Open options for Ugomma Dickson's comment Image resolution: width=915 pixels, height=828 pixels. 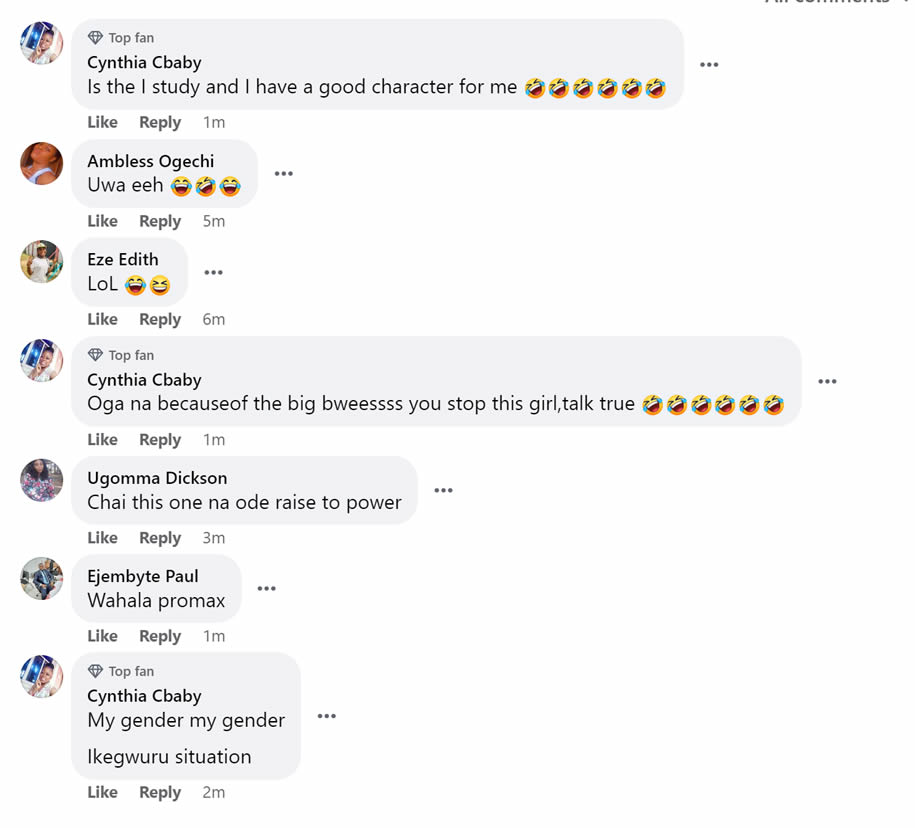(x=443, y=490)
